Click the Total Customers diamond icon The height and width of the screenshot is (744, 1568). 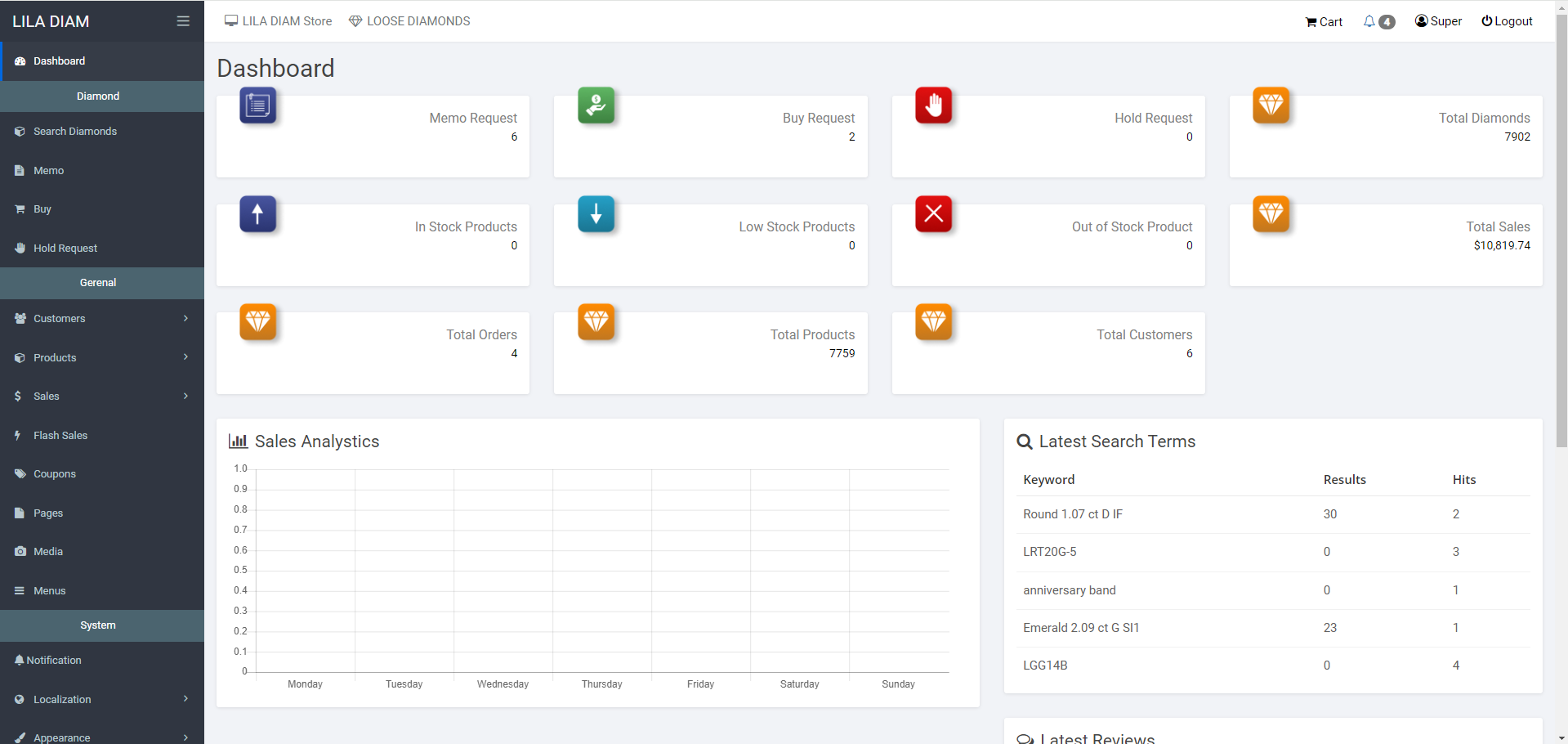(x=934, y=322)
